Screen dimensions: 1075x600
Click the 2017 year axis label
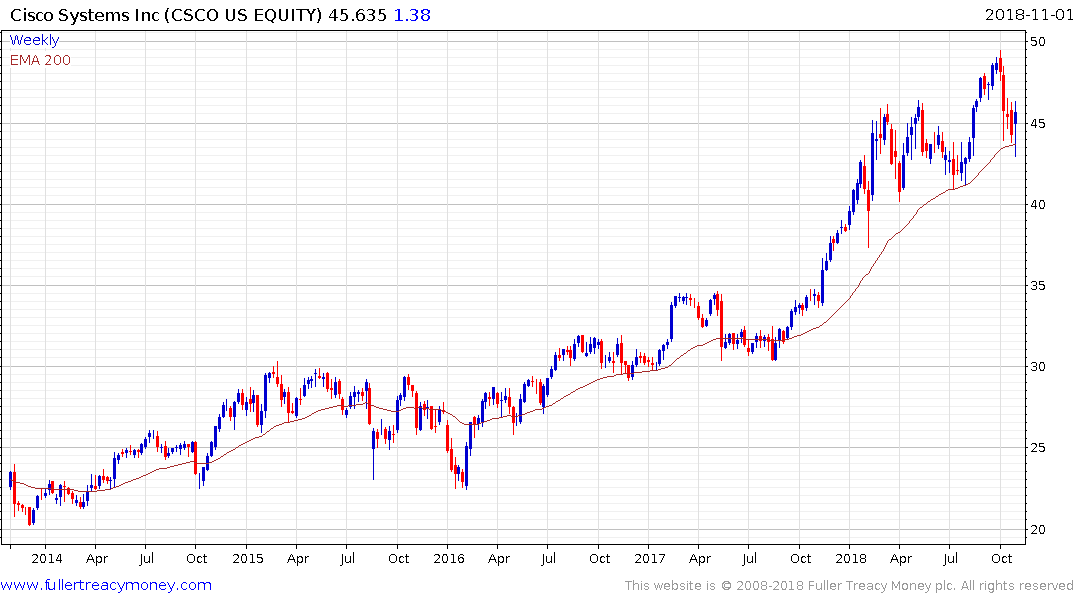(650, 559)
